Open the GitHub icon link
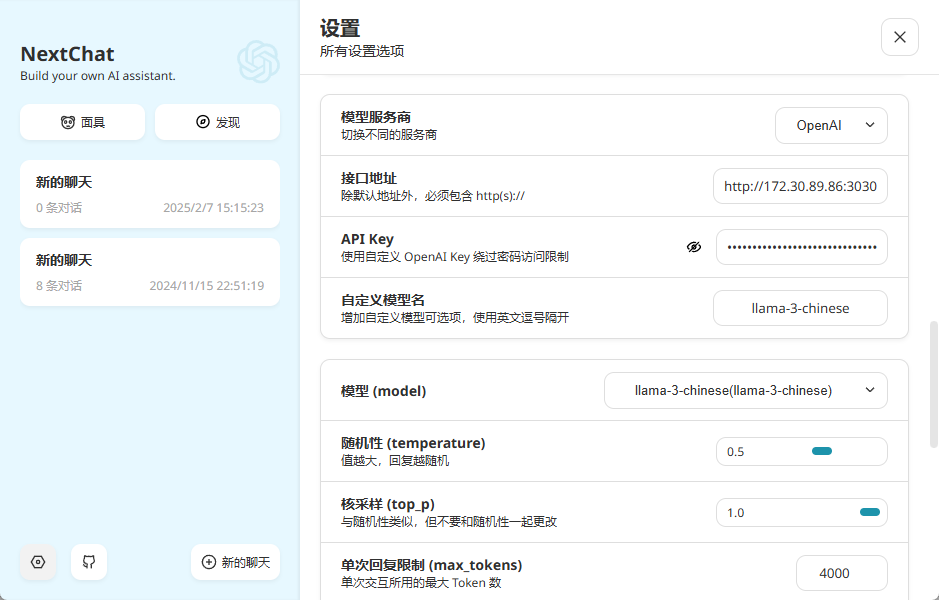Image resolution: width=939 pixels, height=600 pixels. pos(89,562)
